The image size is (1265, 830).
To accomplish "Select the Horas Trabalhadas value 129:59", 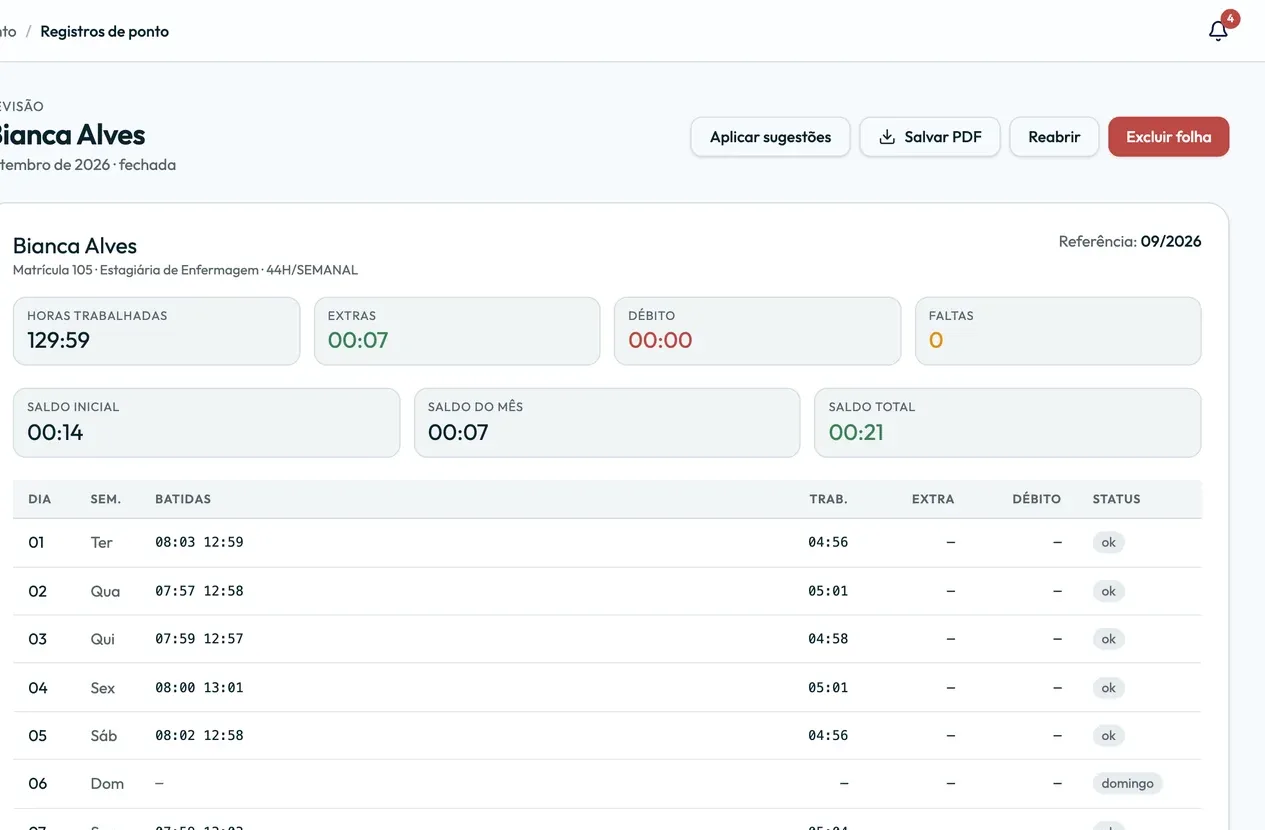I will (58, 340).
